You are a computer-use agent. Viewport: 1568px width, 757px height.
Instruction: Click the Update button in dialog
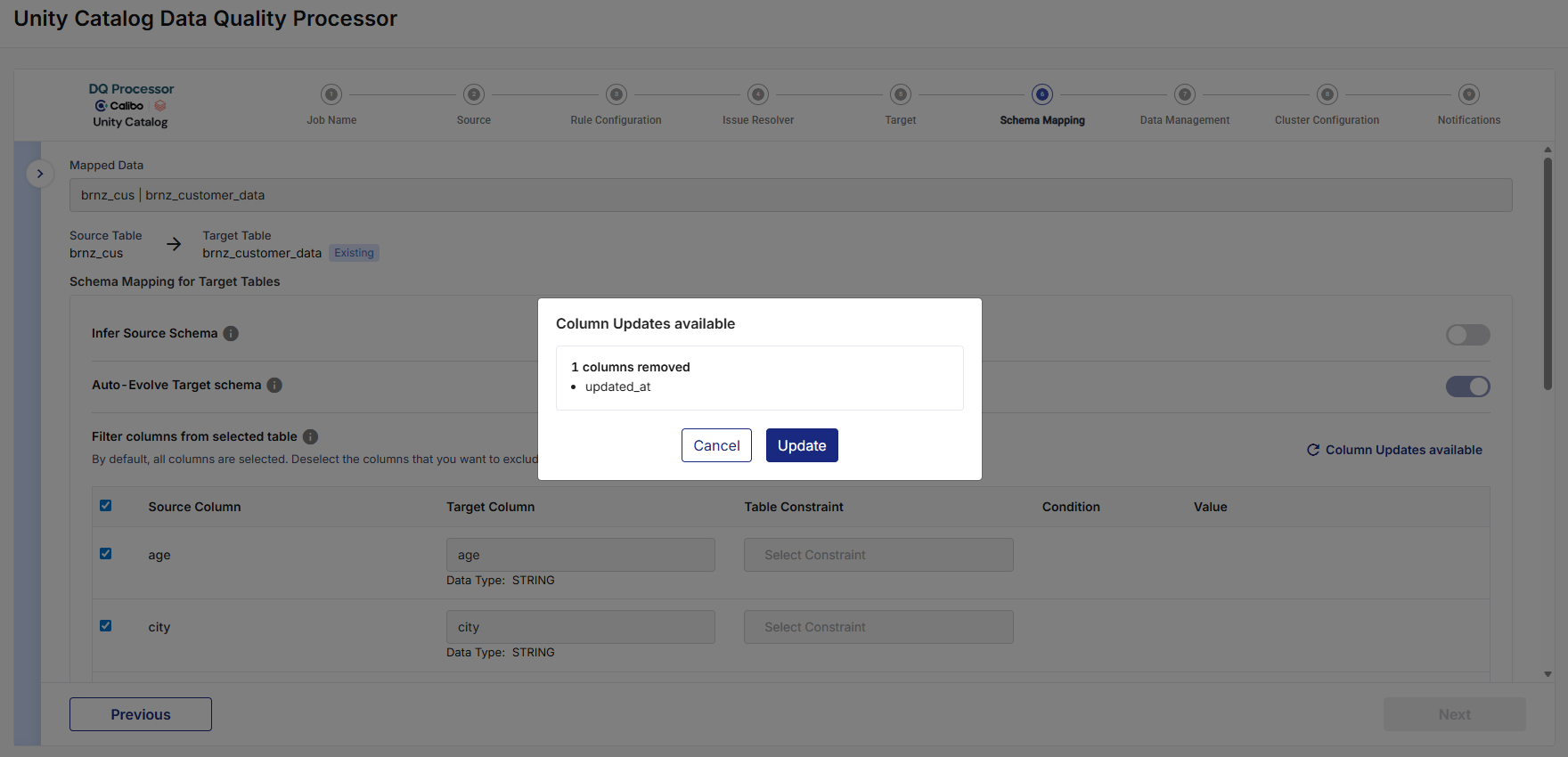click(x=802, y=445)
